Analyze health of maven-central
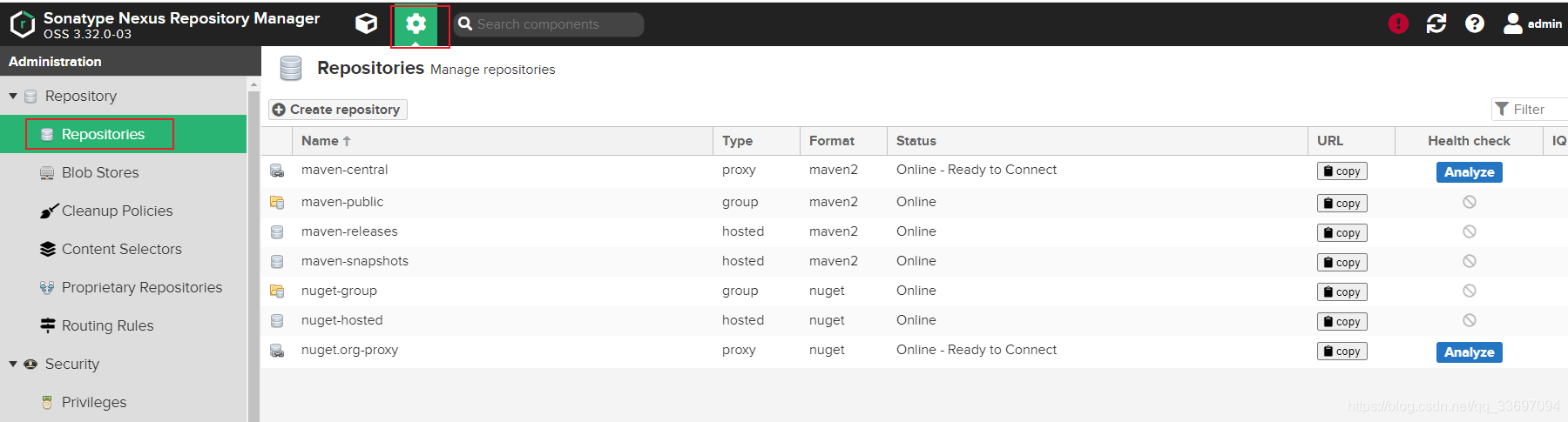The width and height of the screenshot is (1568, 422). [x=1469, y=172]
